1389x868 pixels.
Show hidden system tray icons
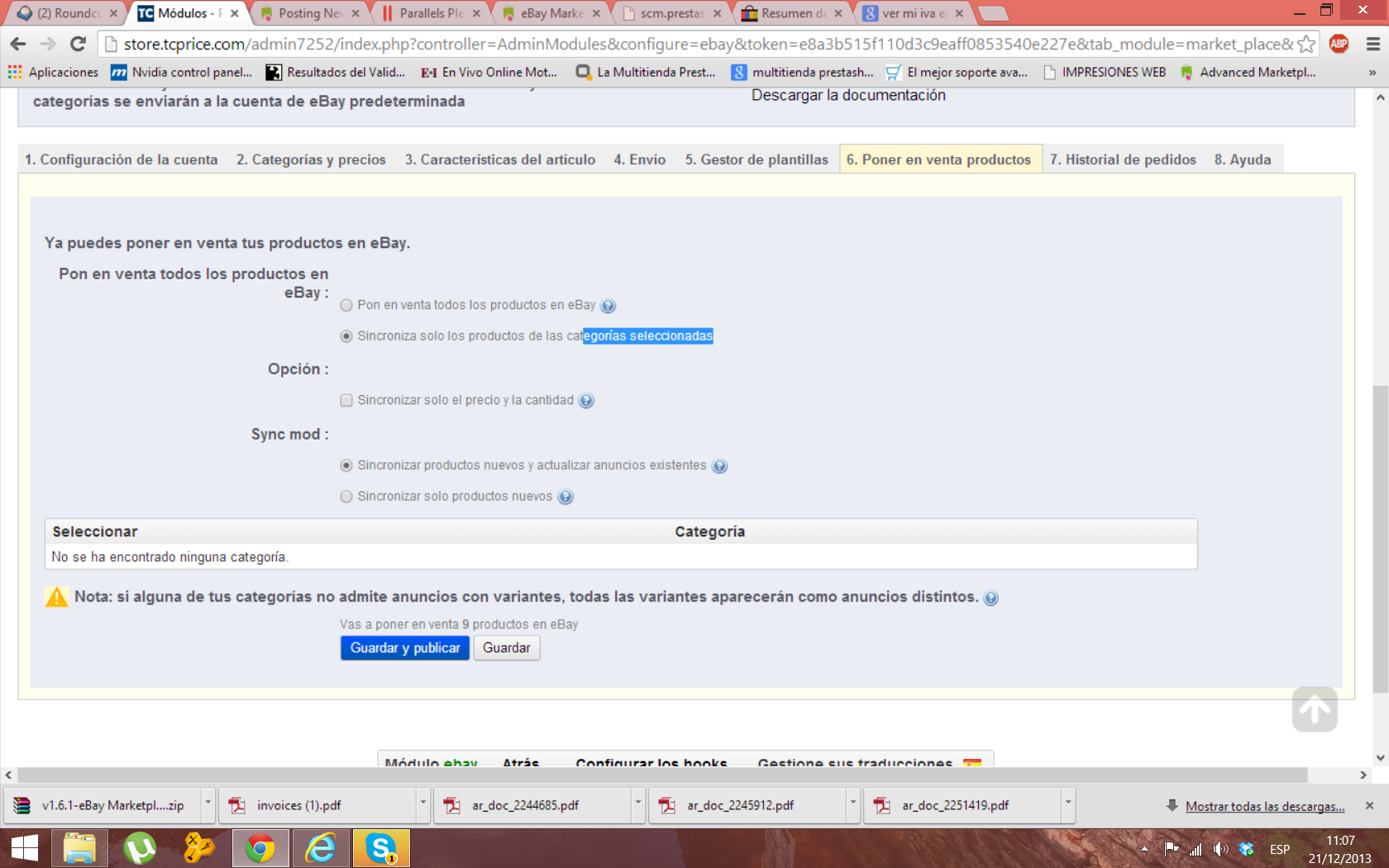(x=1144, y=849)
